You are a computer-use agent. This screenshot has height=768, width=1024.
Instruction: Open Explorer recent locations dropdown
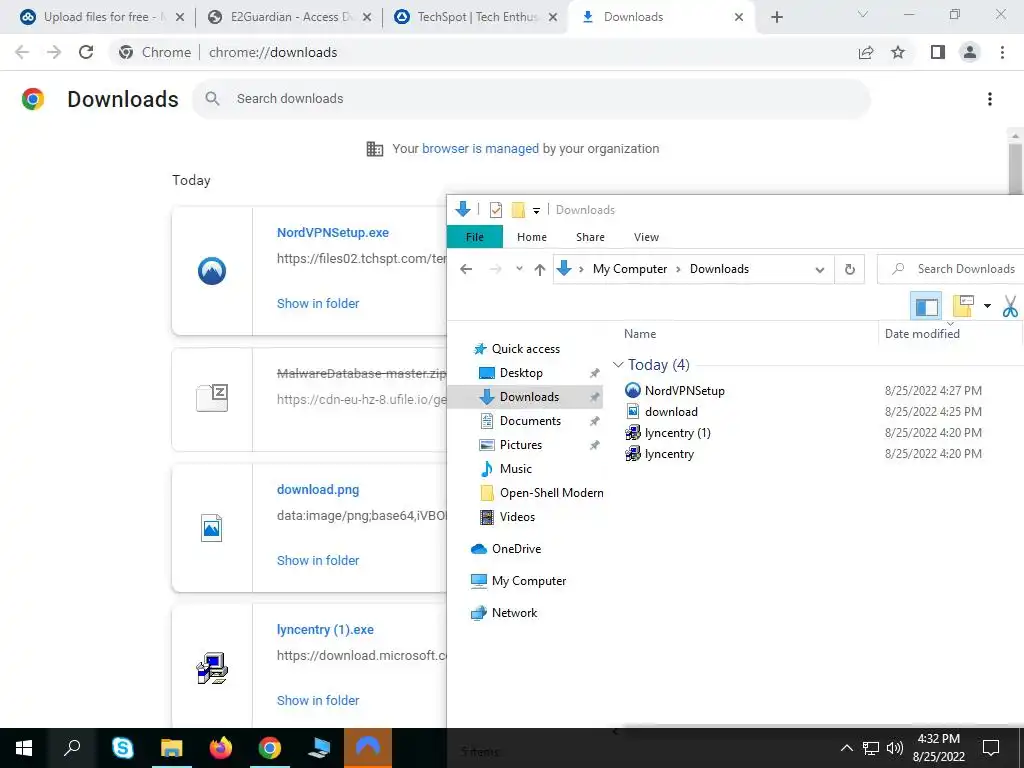coord(519,269)
